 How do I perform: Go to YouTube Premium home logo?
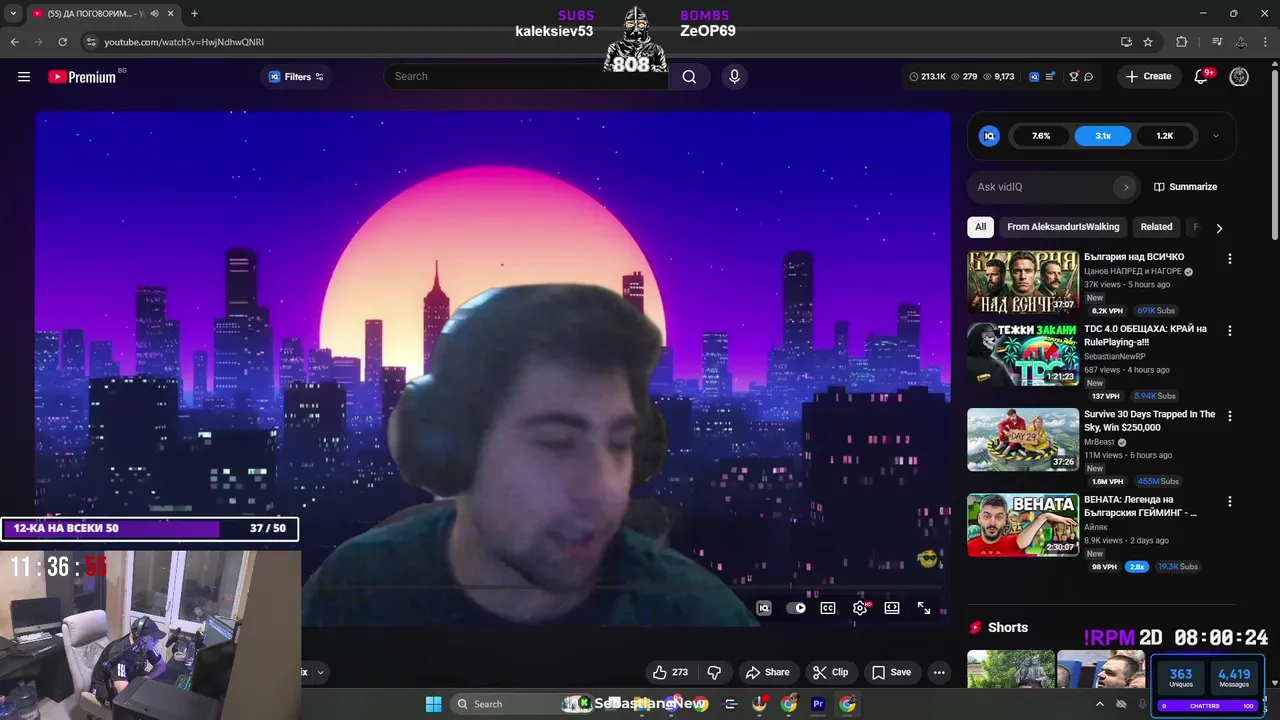tap(82, 77)
